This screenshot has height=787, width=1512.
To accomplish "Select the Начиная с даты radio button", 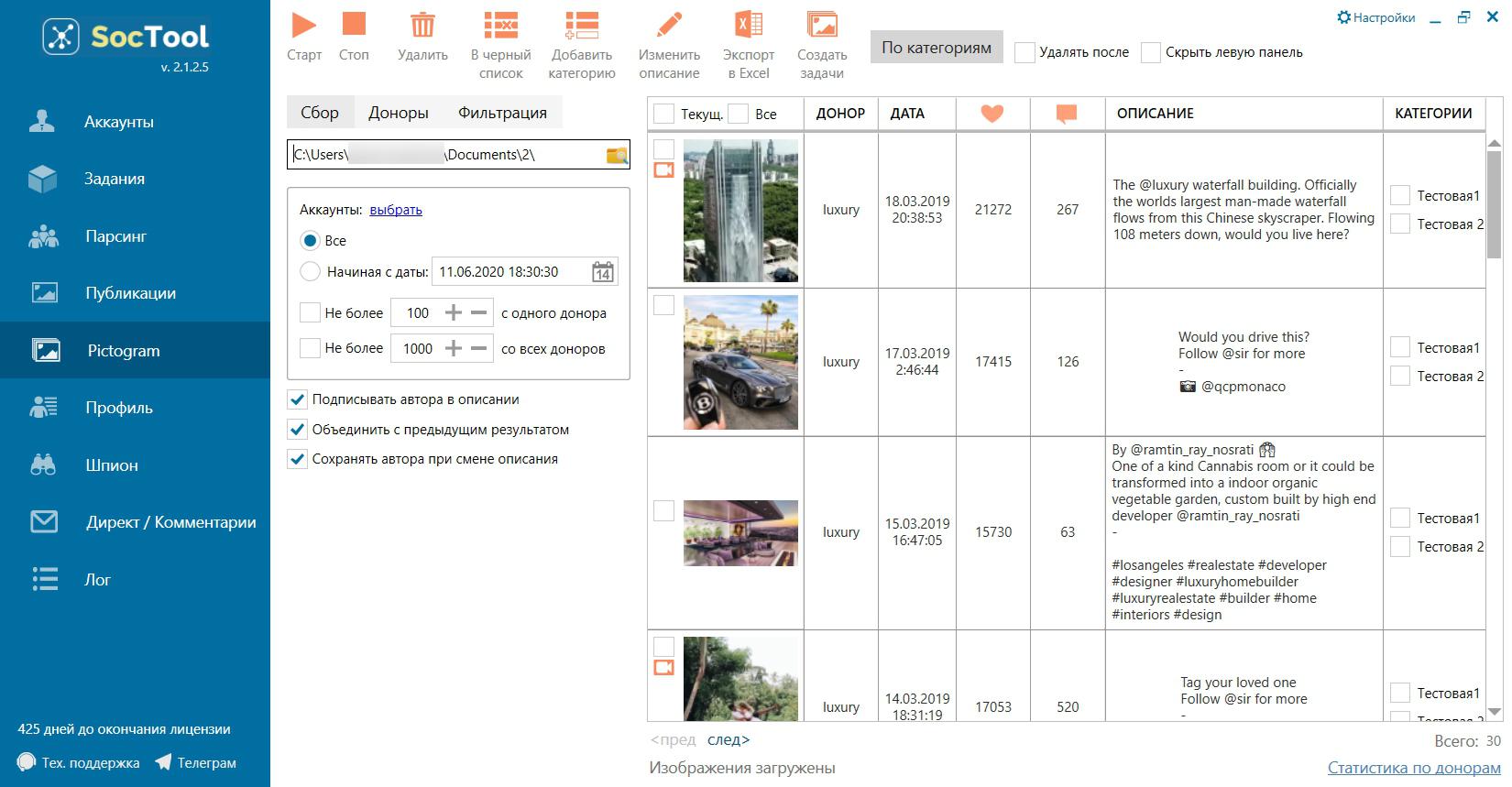I will point(310,272).
